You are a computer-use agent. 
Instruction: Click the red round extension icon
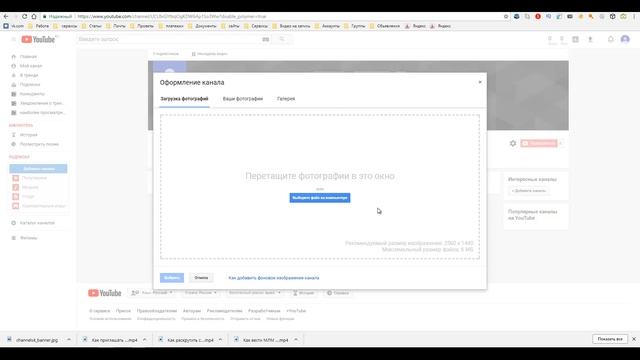click(538, 16)
